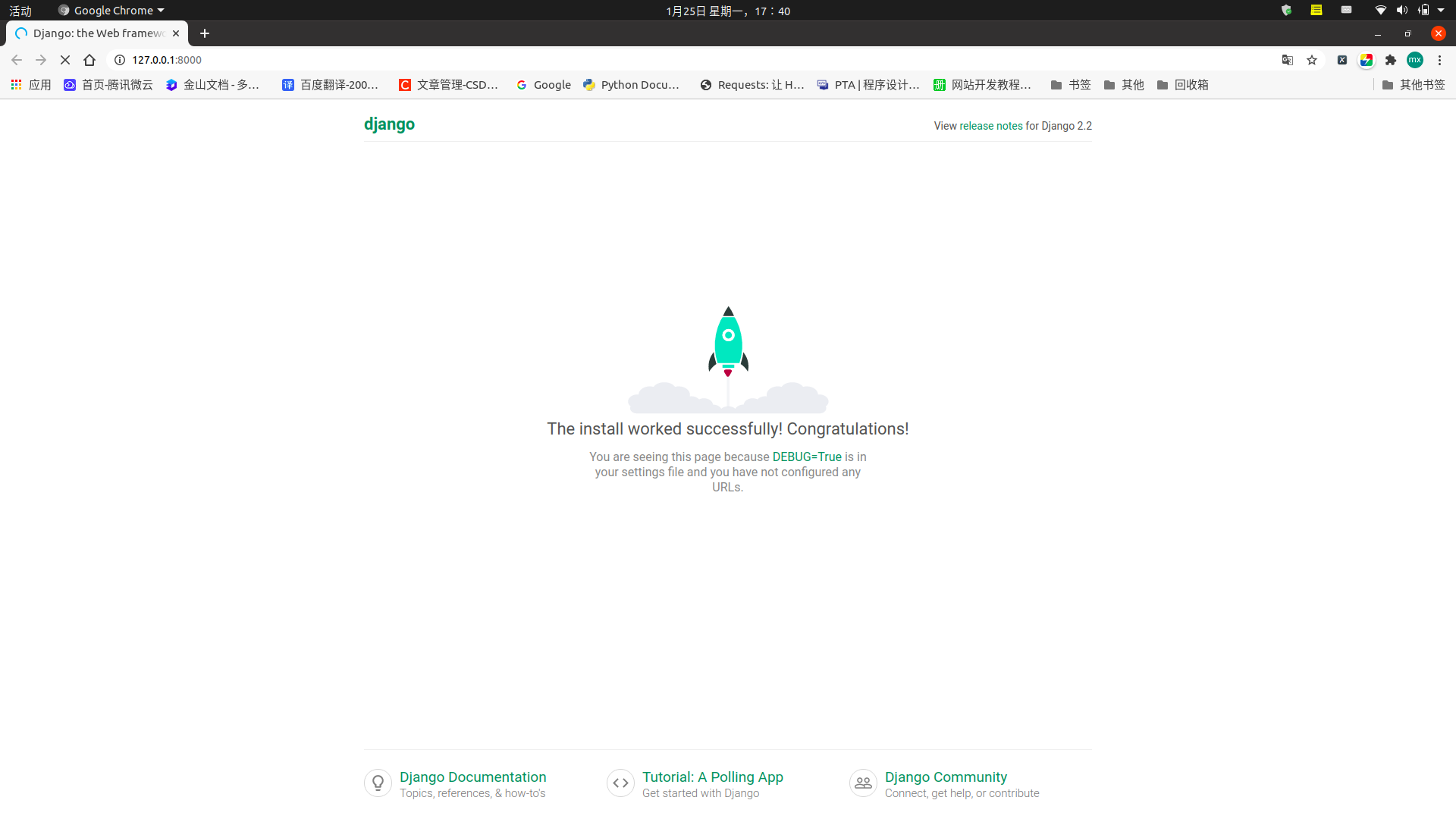Screen dimensions: 1456x819
Task: Switch to the Django tab
Action: tap(91, 33)
